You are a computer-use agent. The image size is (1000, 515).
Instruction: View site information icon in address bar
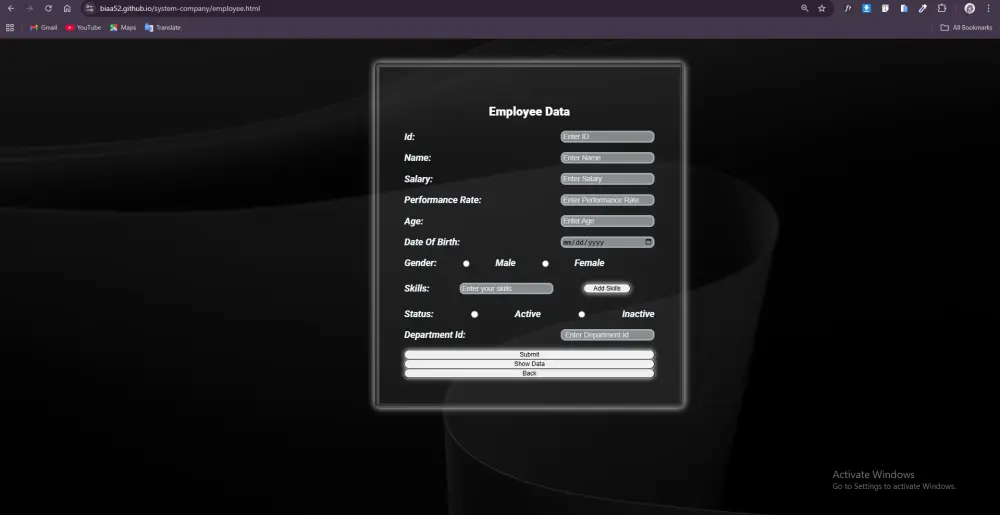coord(89,8)
